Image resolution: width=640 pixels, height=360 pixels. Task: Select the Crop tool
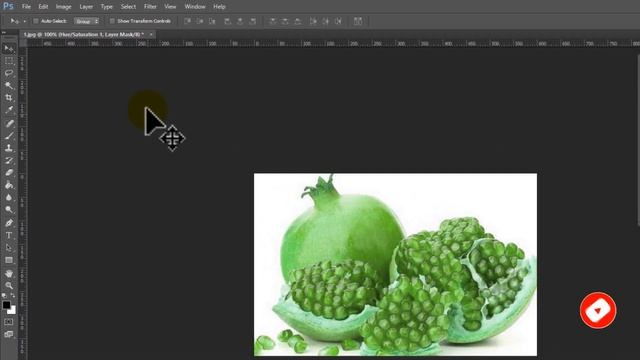(9, 98)
